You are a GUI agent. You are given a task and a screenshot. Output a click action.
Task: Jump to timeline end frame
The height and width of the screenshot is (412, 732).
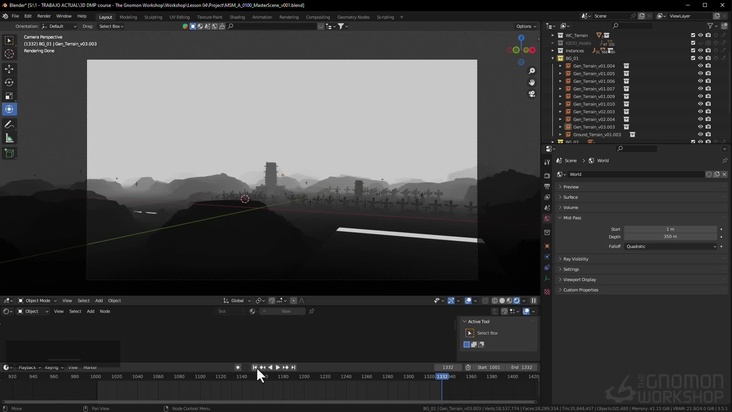(293, 367)
